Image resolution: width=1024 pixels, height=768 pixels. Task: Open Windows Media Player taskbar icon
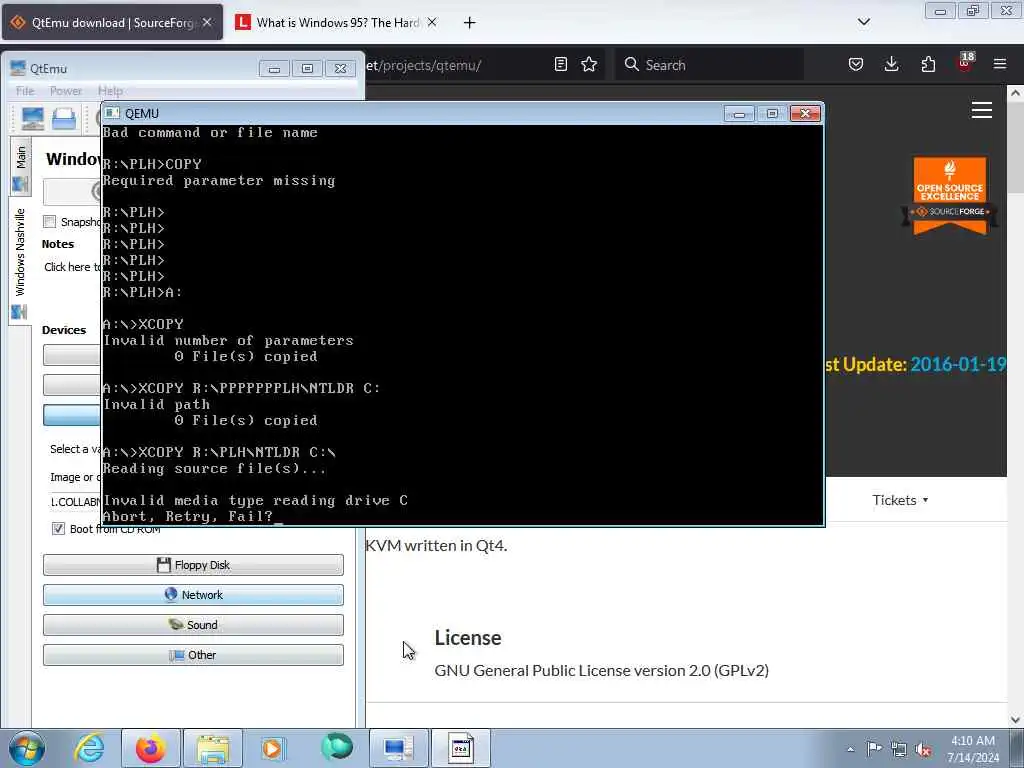click(x=274, y=748)
